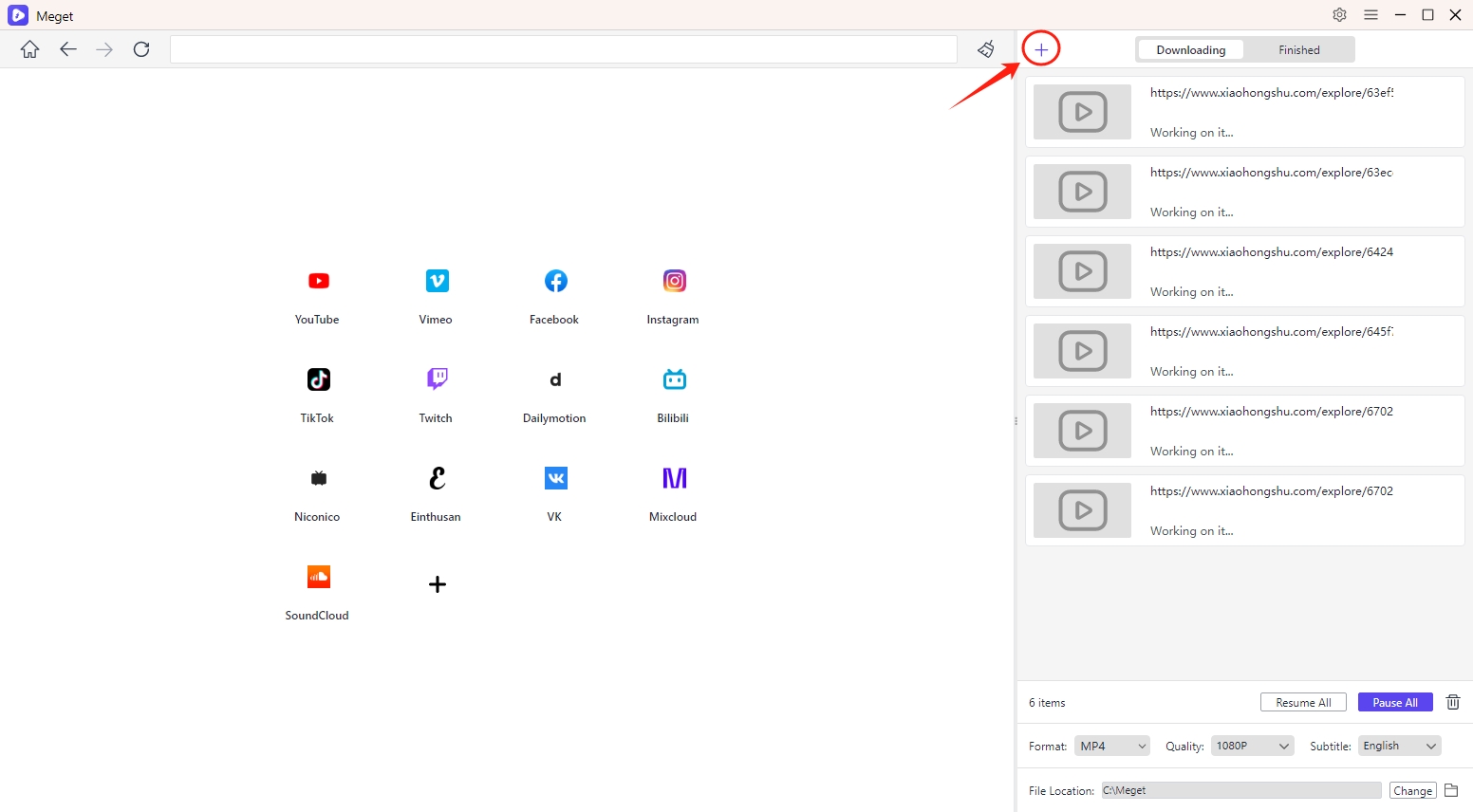1473x812 pixels.
Task: Open the YouTube shortcut
Action: [x=318, y=296]
